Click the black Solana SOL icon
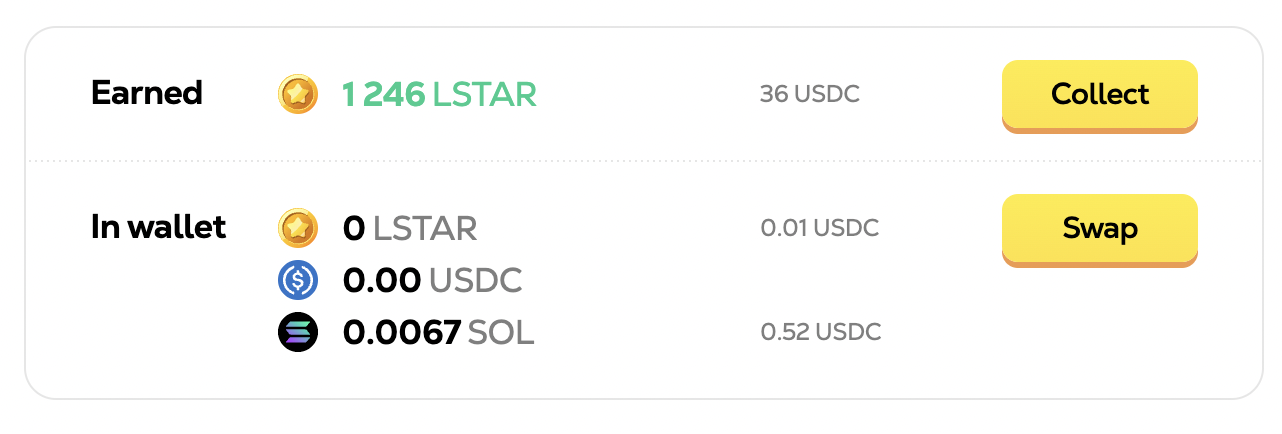Image resolution: width=1282 pixels, height=434 pixels. pyautogui.click(x=297, y=332)
